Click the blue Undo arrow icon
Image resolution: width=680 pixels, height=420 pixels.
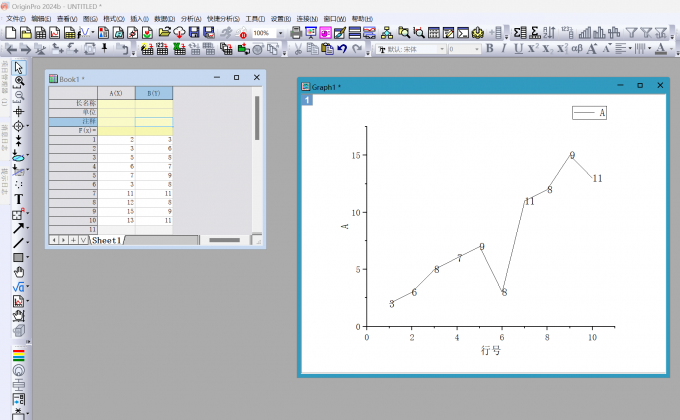coord(342,49)
